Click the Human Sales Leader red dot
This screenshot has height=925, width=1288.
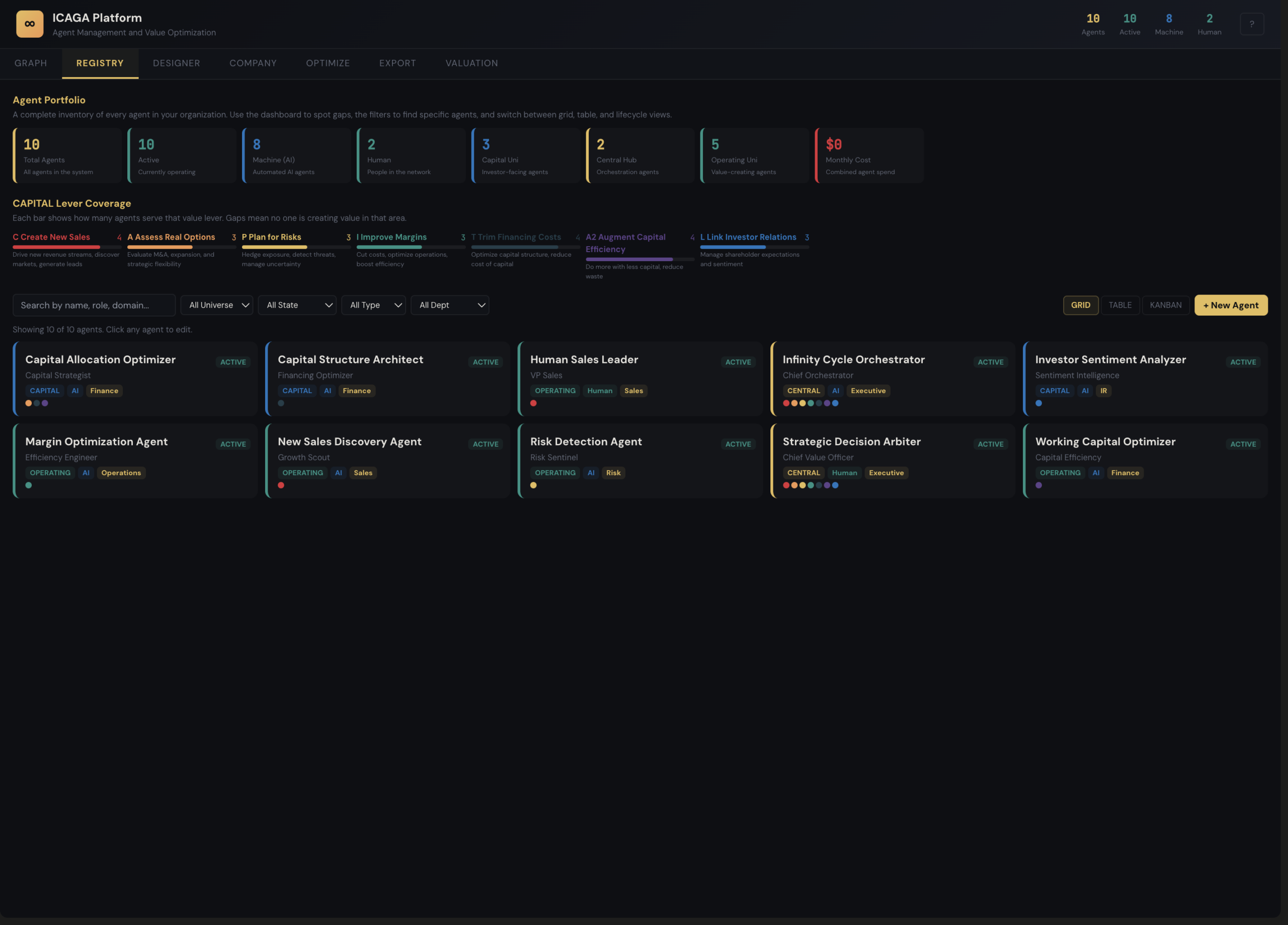[533, 404]
